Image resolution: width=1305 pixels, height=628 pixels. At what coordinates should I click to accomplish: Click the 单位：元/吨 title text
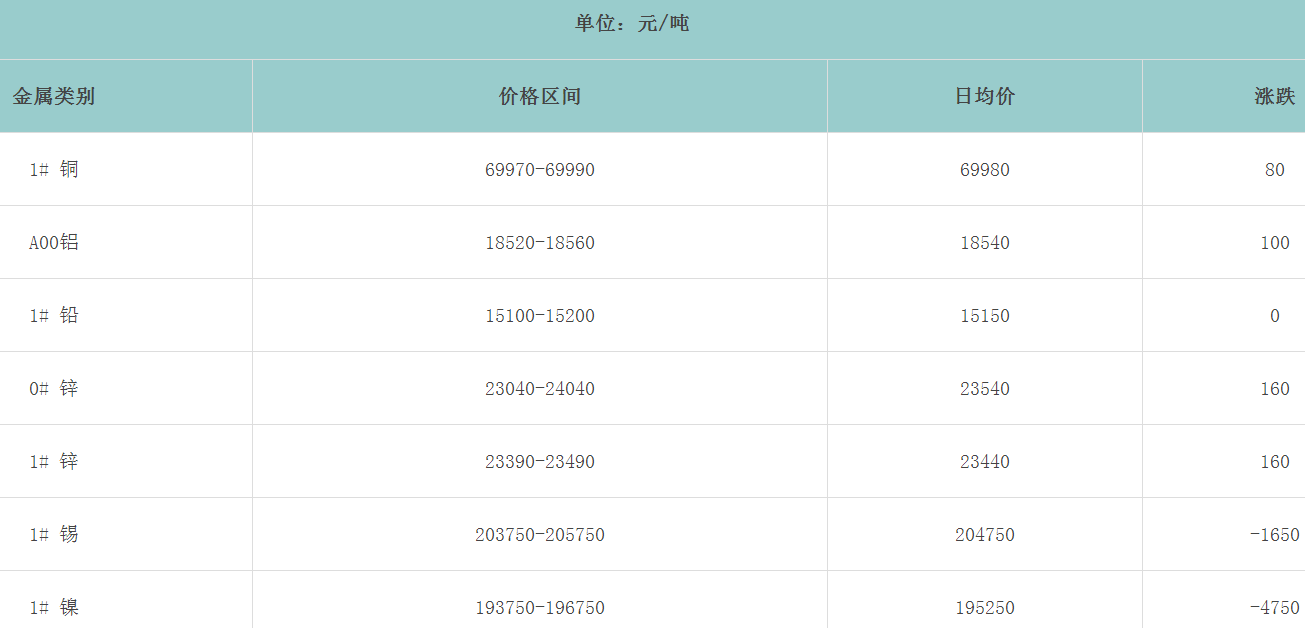[x=632, y=24]
